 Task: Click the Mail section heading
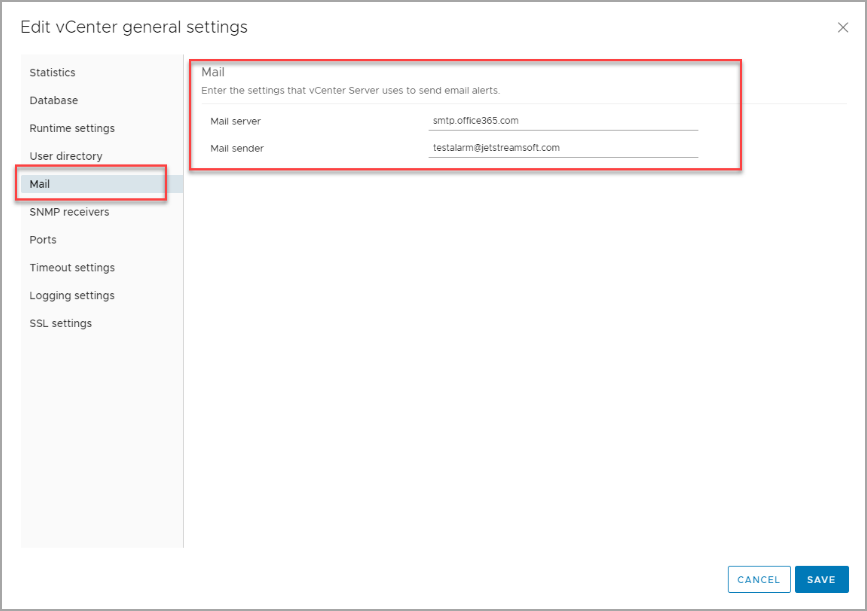[x=213, y=72]
